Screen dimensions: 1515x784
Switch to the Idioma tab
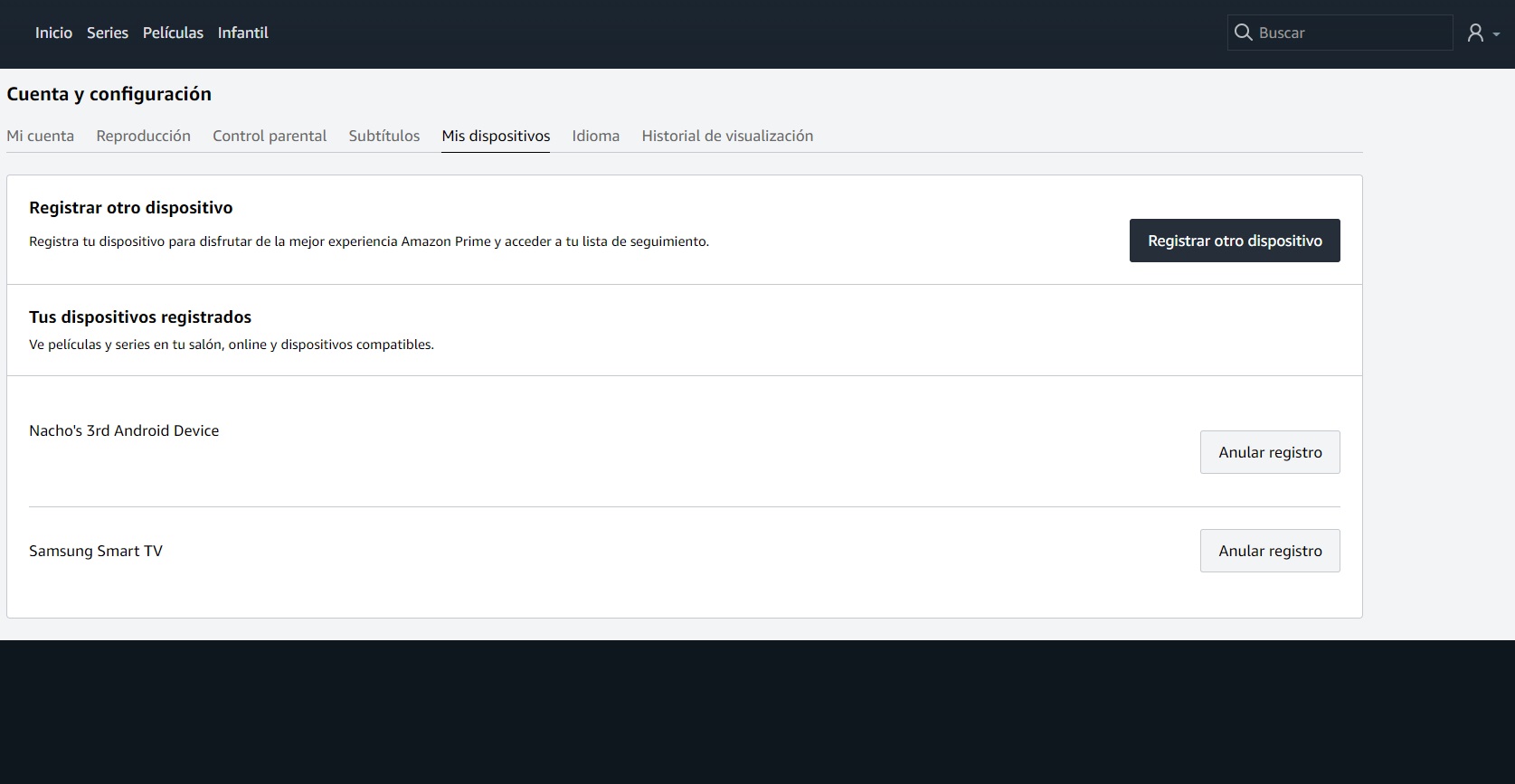(595, 136)
